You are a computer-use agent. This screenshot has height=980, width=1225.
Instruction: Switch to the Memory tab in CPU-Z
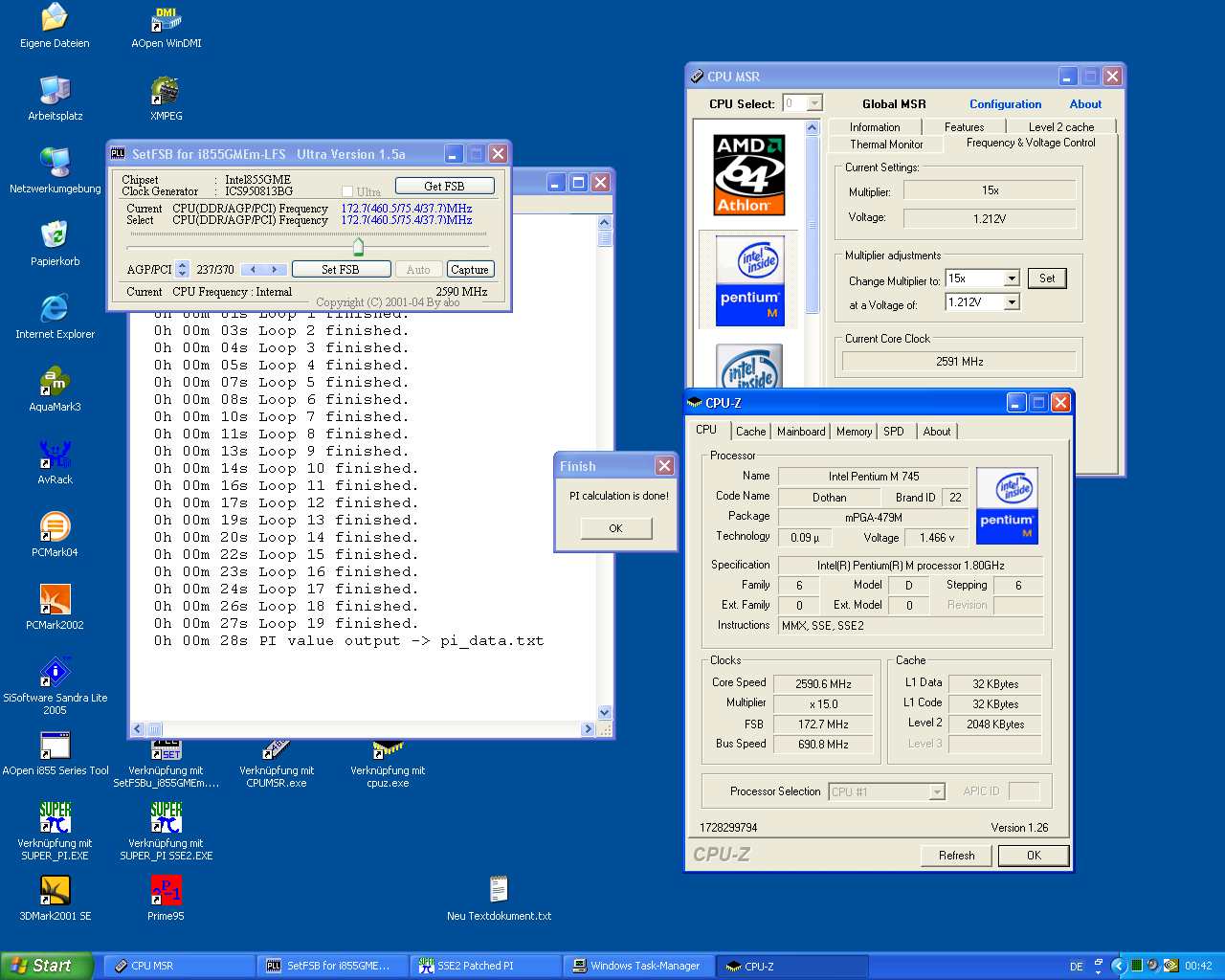tap(854, 432)
